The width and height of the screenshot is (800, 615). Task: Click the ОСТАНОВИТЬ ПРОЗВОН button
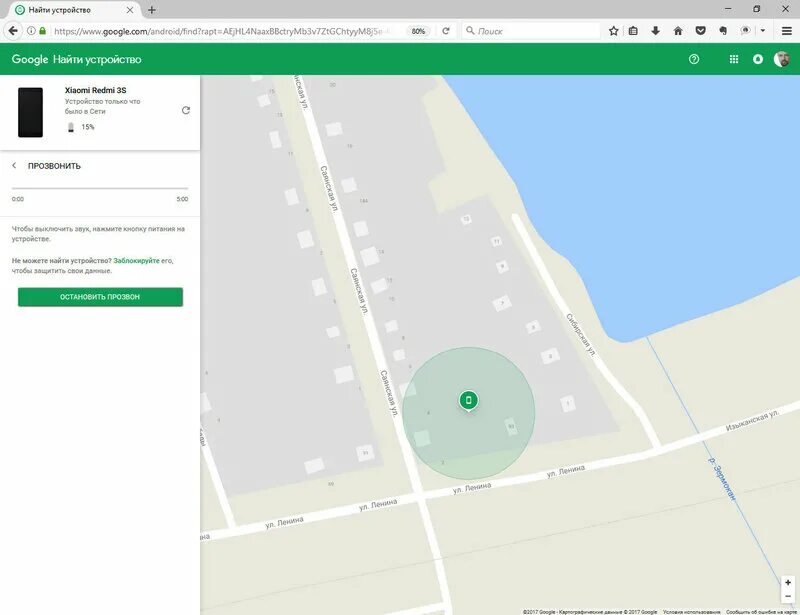[x=100, y=297]
